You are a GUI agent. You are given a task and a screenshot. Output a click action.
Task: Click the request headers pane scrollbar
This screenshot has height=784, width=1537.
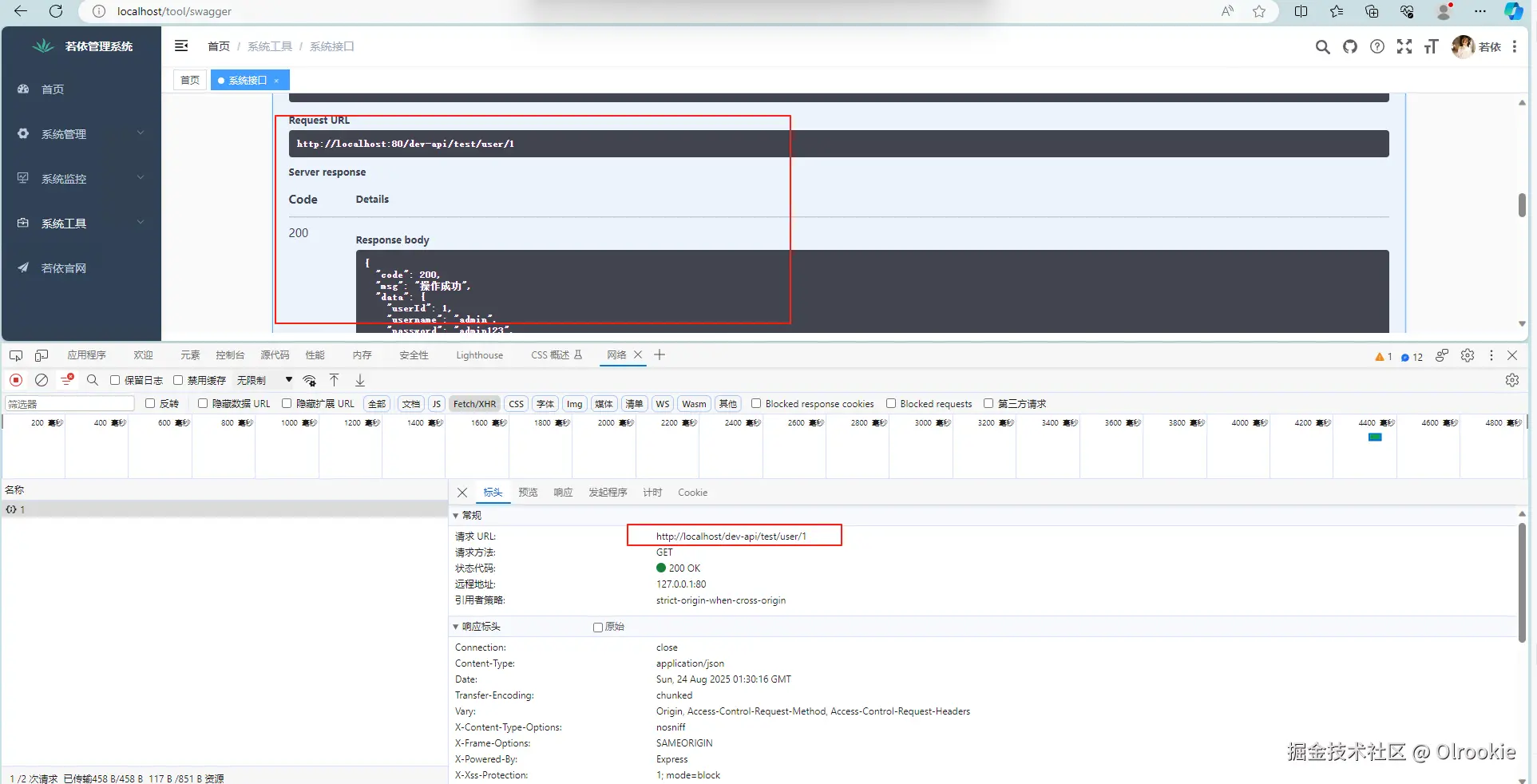click(x=1522, y=583)
